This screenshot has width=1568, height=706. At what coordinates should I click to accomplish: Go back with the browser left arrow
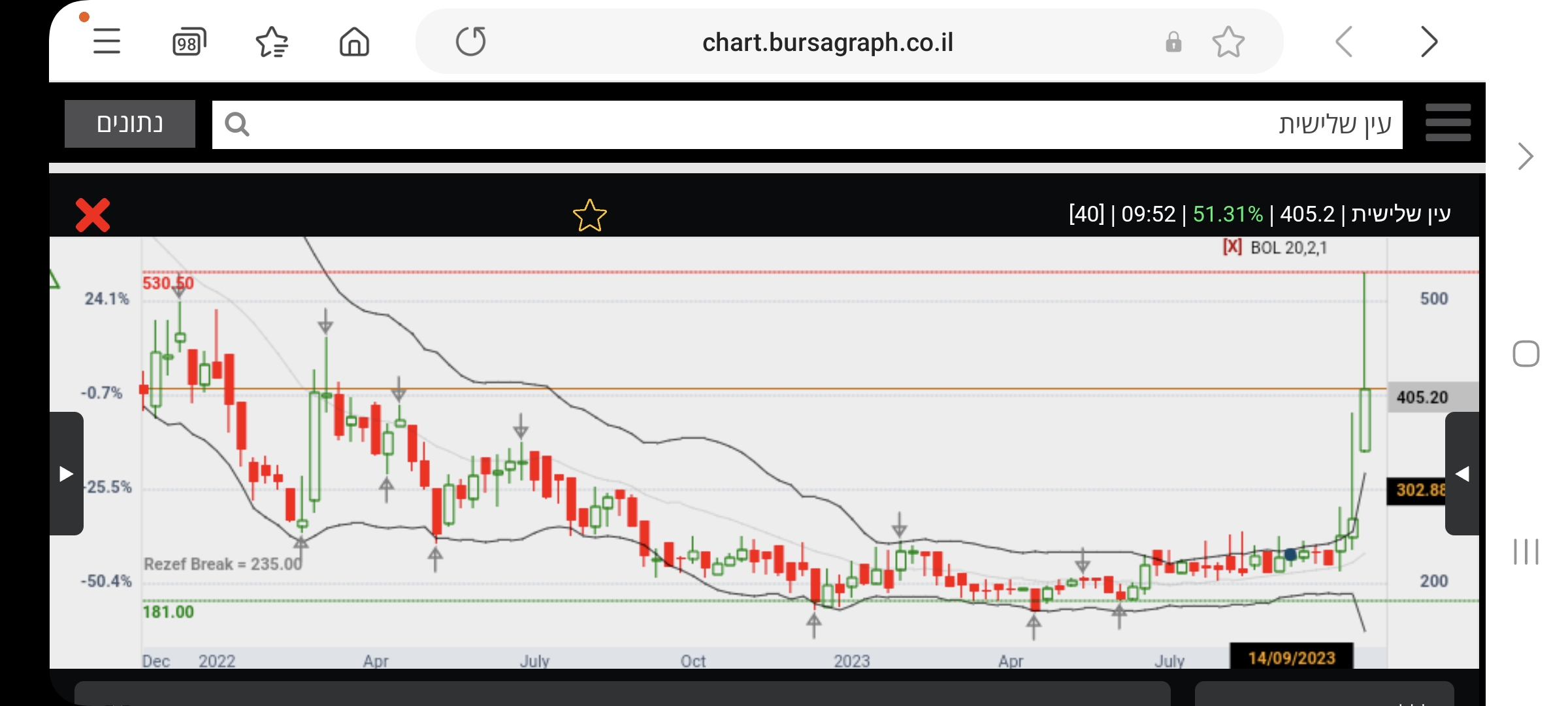(1344, 42)
